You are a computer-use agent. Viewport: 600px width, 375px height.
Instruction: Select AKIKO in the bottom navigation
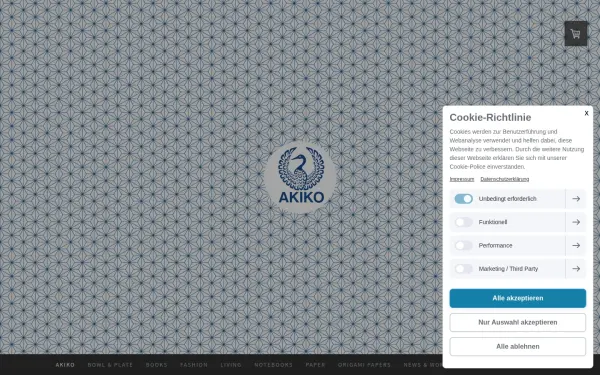65,365
